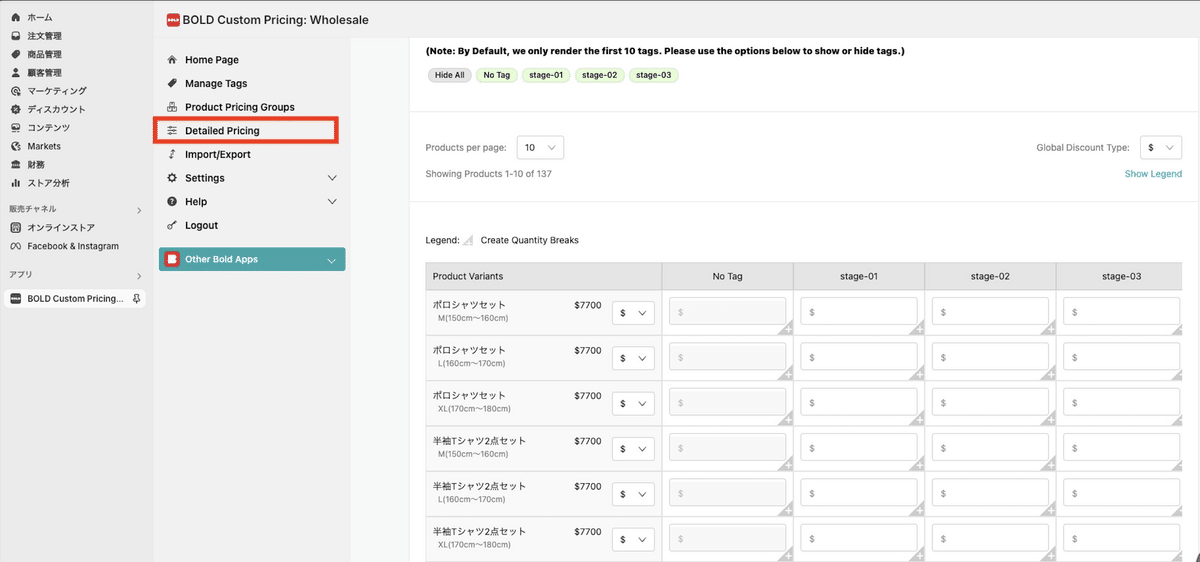Image resolution: width=1200 pixels, height=562 pixels.
Task: Click the Import/Export arrows icon
Action: 172,155
